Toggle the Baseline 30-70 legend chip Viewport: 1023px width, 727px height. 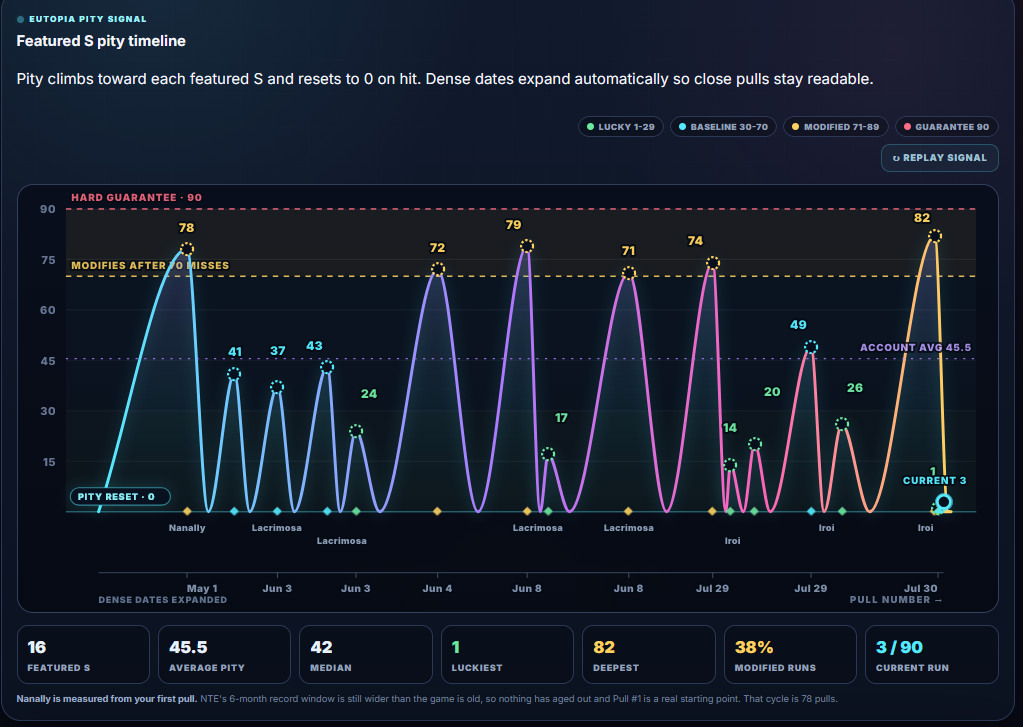723,127
